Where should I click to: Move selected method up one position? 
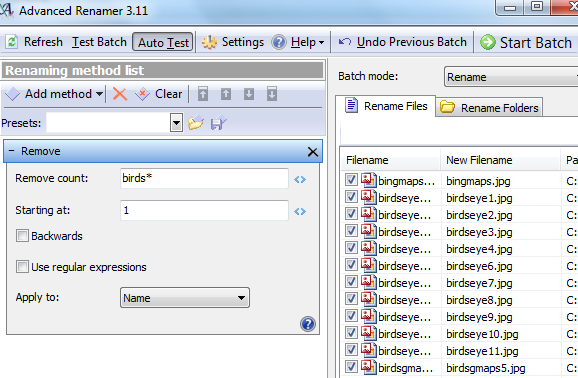point(226,94)
